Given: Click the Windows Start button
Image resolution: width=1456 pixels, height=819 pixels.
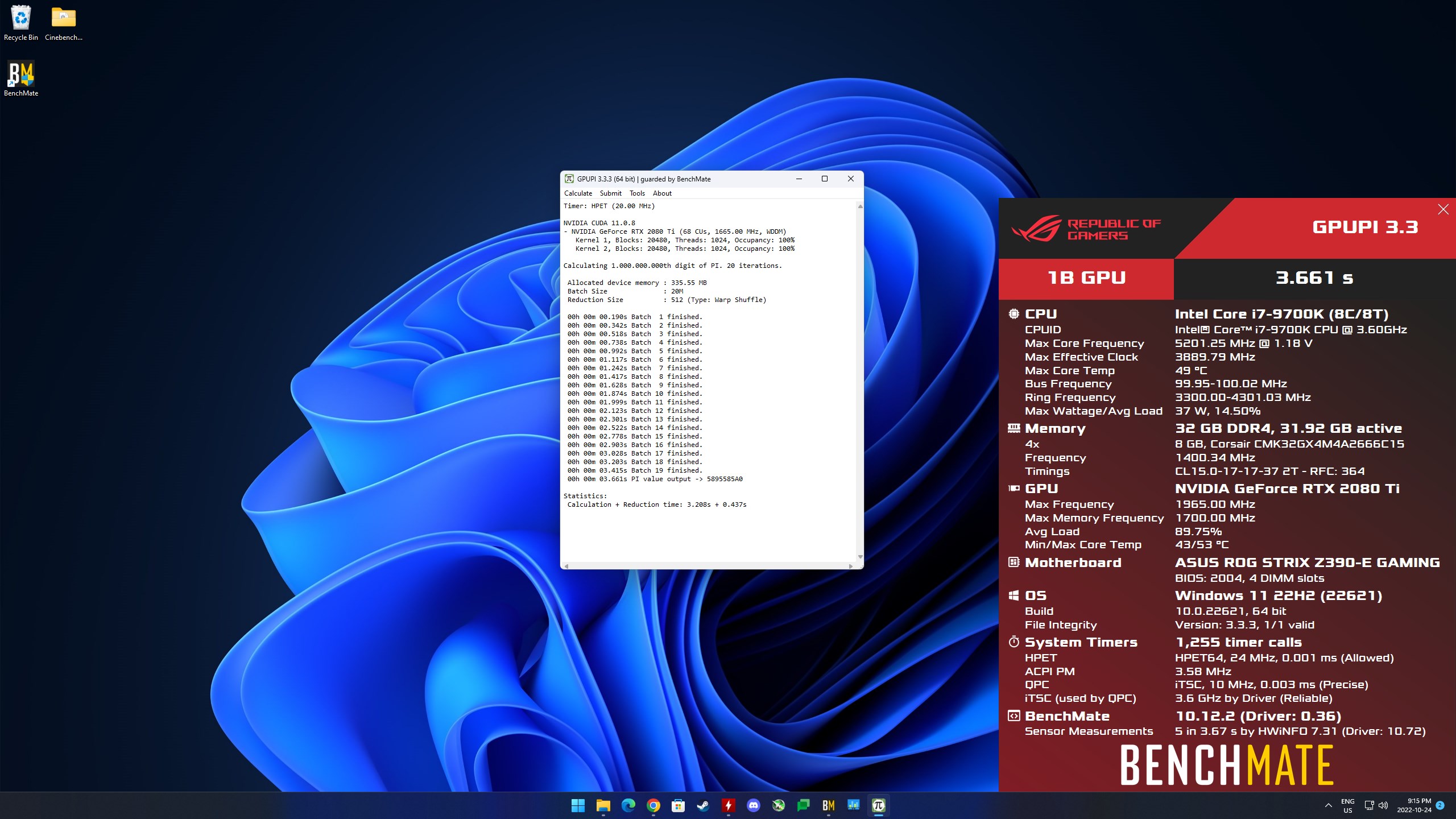Looking at the screenshot, I should click(x=578, y=805).
